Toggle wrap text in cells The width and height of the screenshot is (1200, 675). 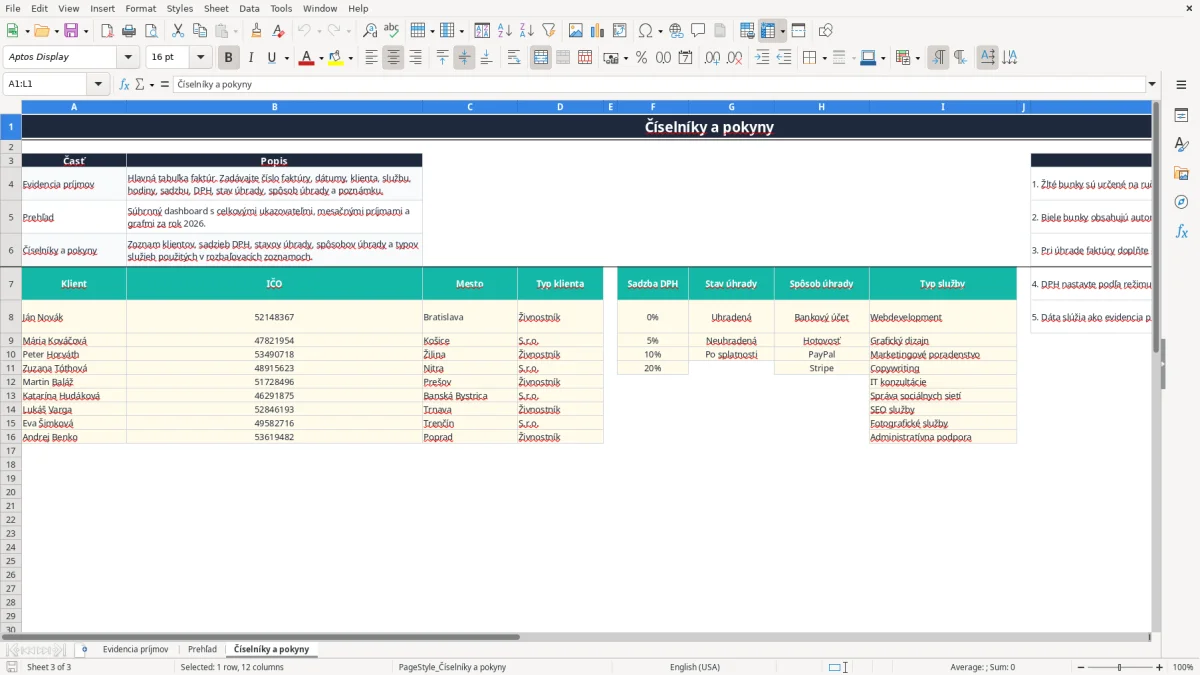coord(514,58)
